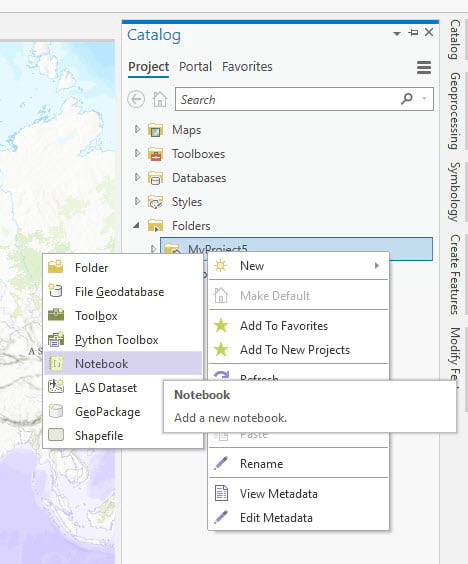The width and height of the screenshot is (468, 564).
Task: Choose the File Geodatabase icon
Action: [x=56, y=291]
